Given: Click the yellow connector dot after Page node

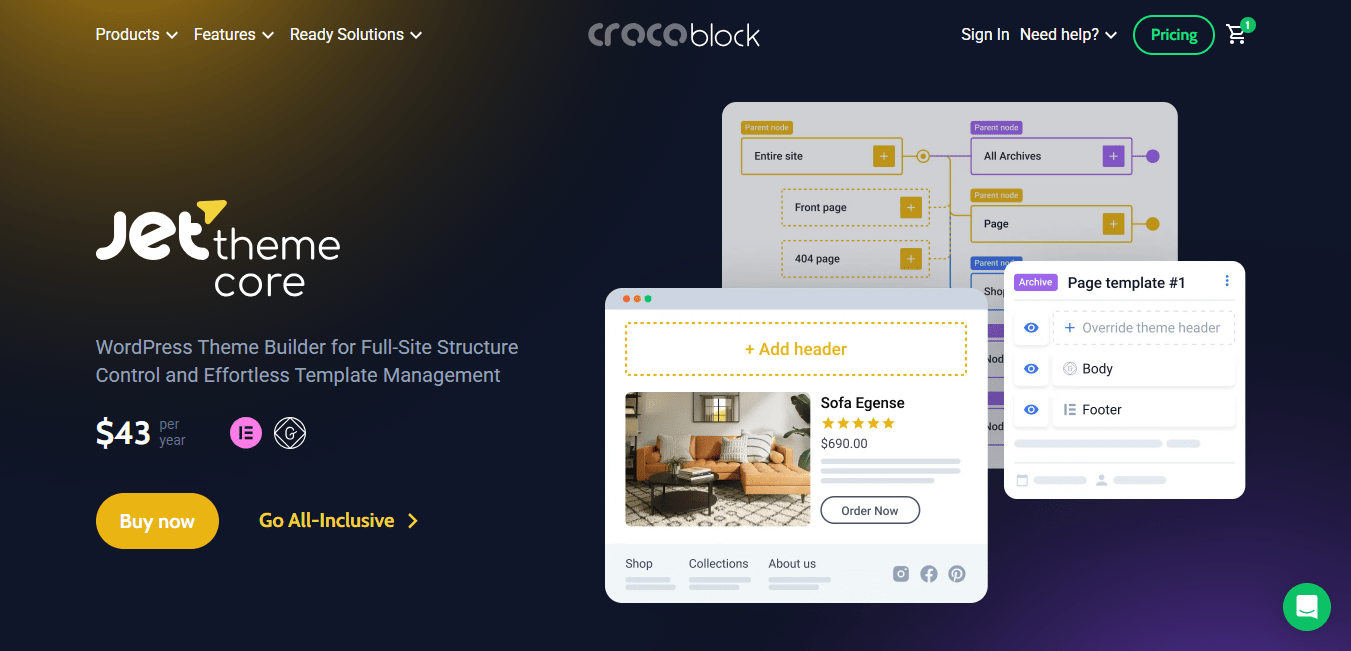Looking at the screenshot, I should (x=1152, y=224).
